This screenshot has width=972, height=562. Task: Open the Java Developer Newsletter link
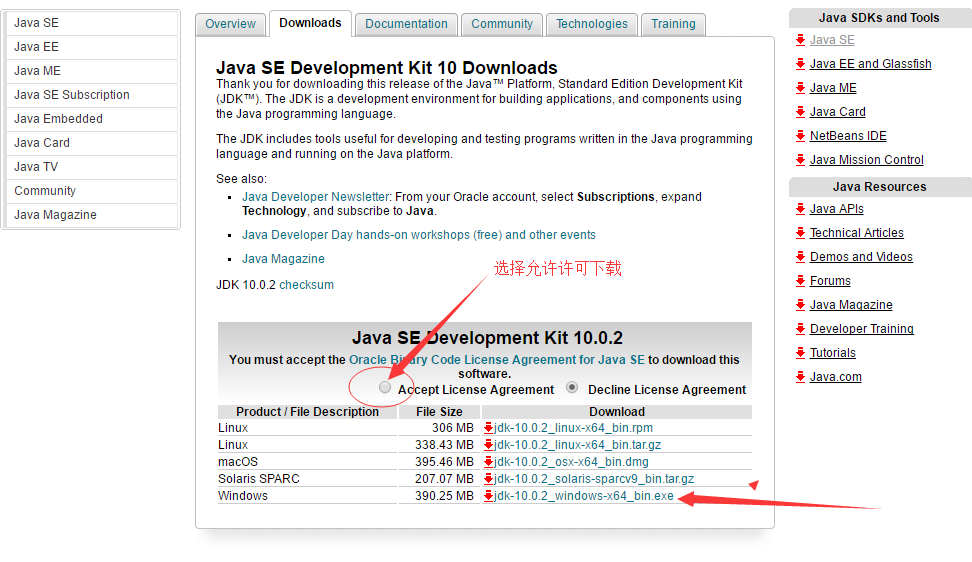pyautogui.click(x=316, y=197)
